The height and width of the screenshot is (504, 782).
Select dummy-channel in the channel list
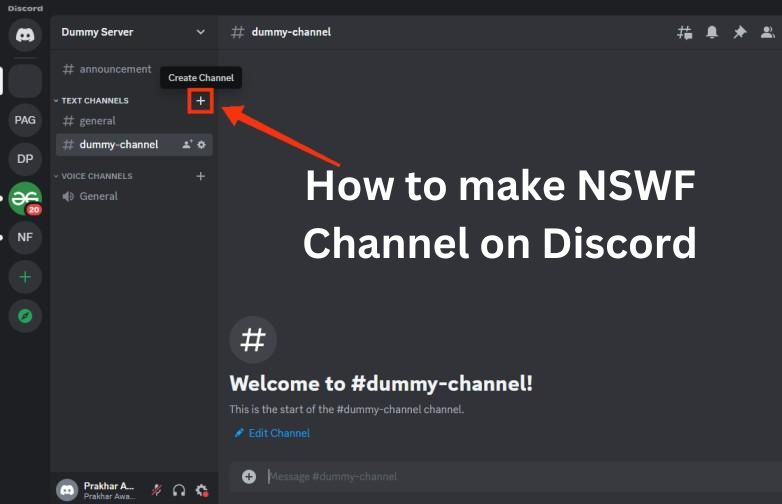point(134,145)
